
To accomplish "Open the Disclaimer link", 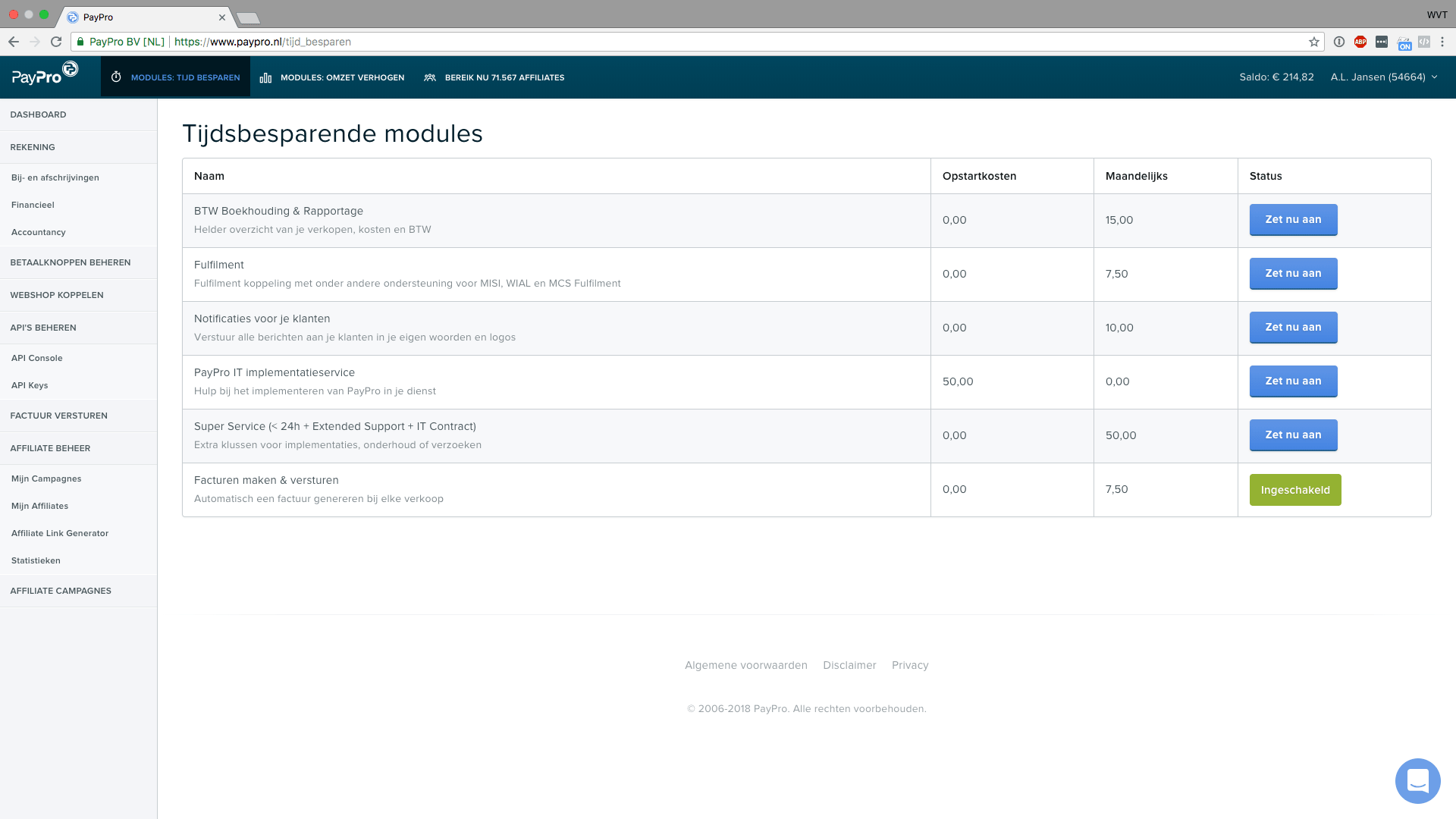I will tap(849, 665).
